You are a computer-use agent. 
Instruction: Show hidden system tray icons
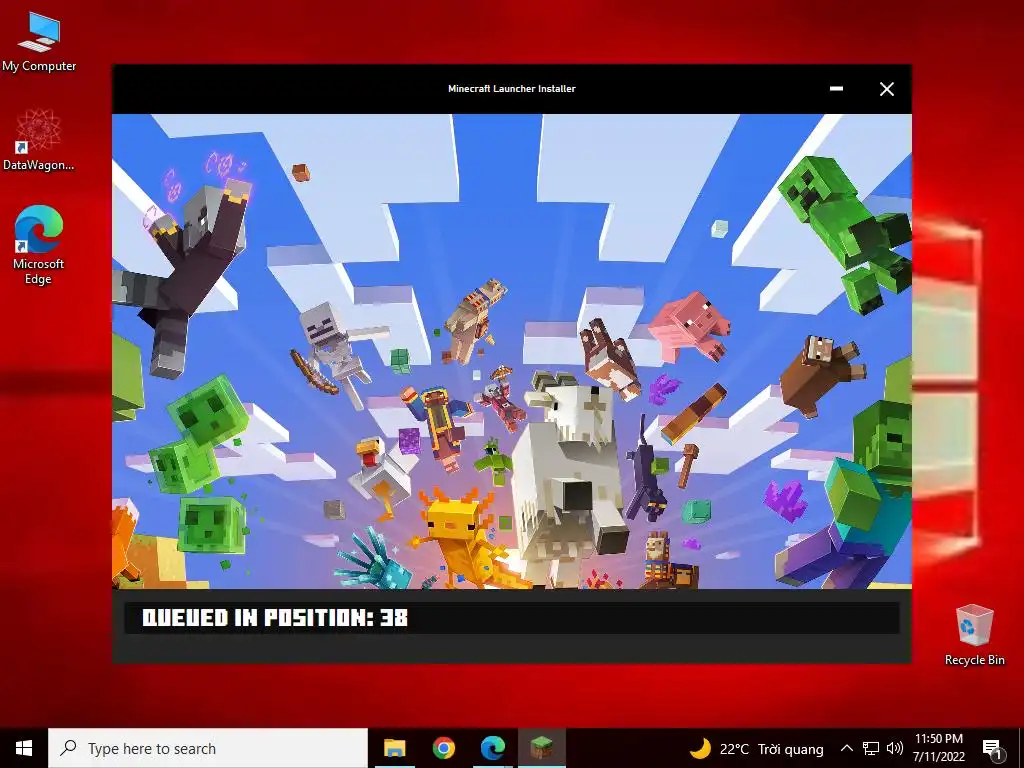click(x=846, y=748)
